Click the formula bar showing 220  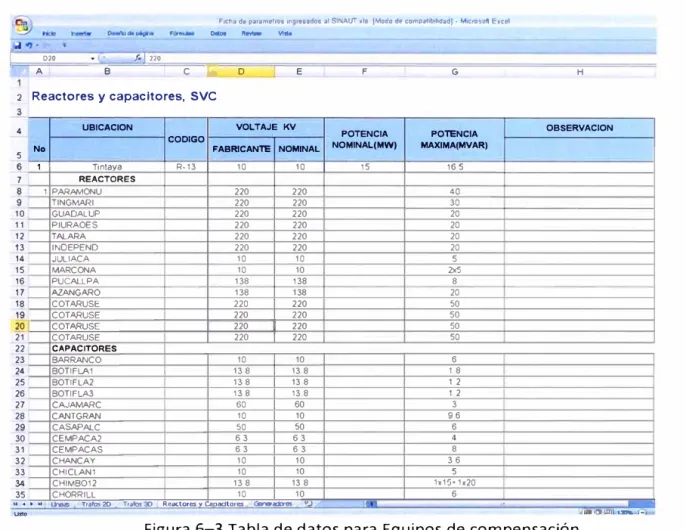point(400,58)
